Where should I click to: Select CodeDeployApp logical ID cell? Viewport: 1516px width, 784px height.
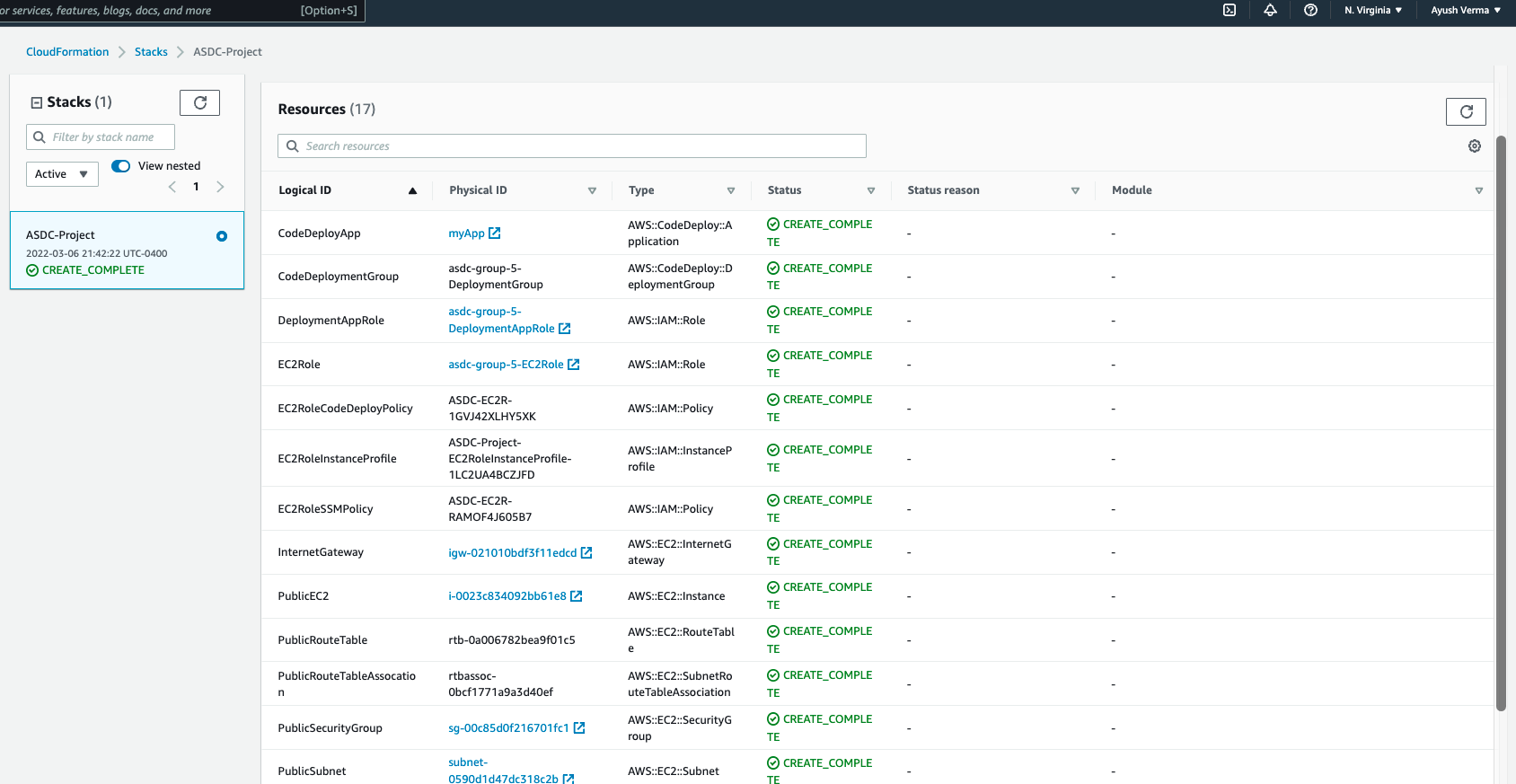pyautogui.click(x=319, y=233)
